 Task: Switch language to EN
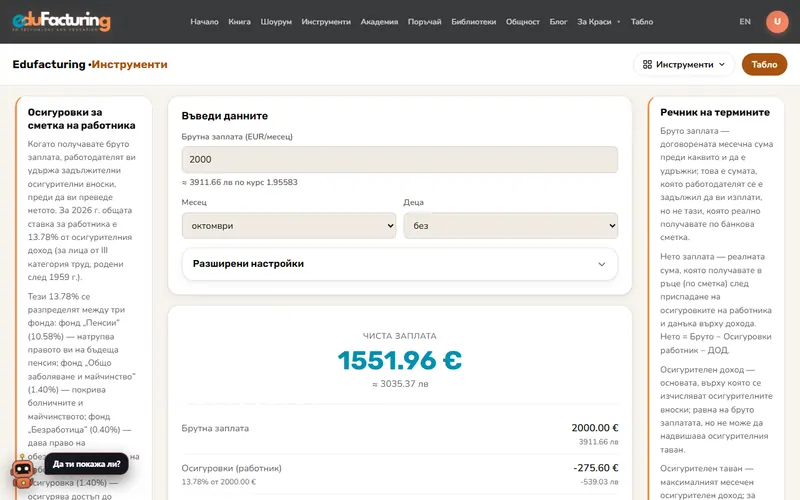point(745,21)
